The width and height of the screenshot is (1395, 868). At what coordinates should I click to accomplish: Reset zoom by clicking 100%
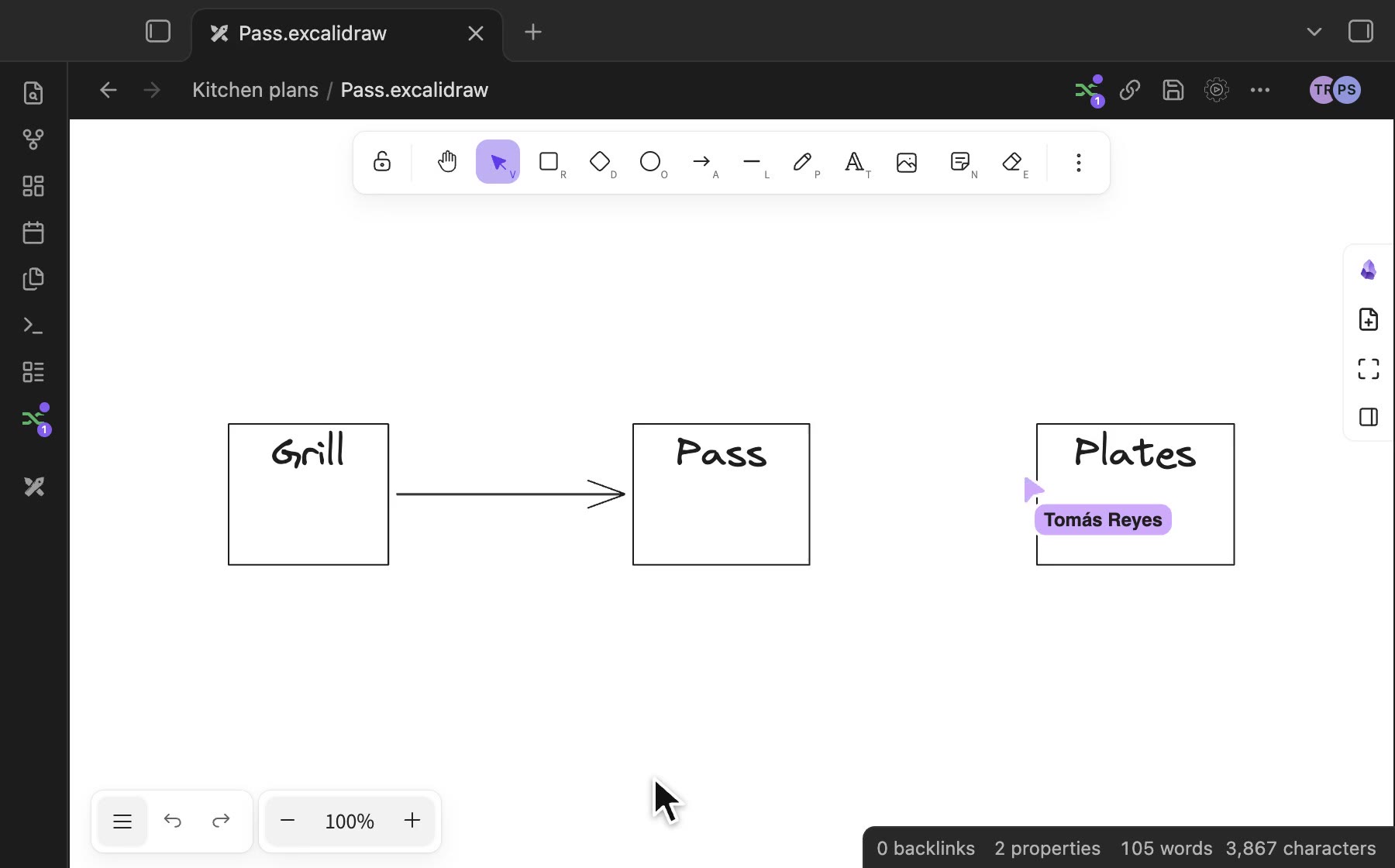tap(350, 821)
